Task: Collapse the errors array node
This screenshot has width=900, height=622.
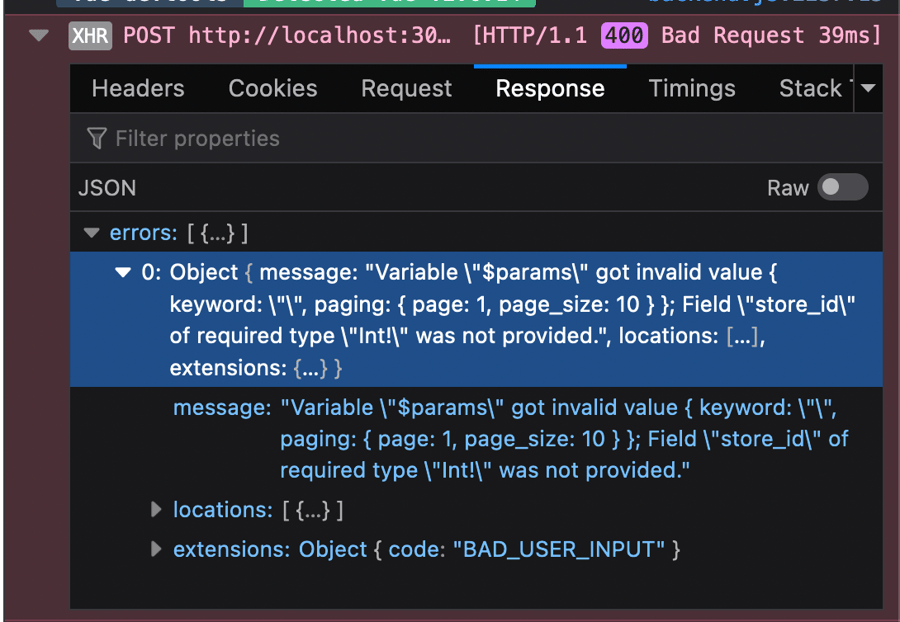Action: click(91, 232)
